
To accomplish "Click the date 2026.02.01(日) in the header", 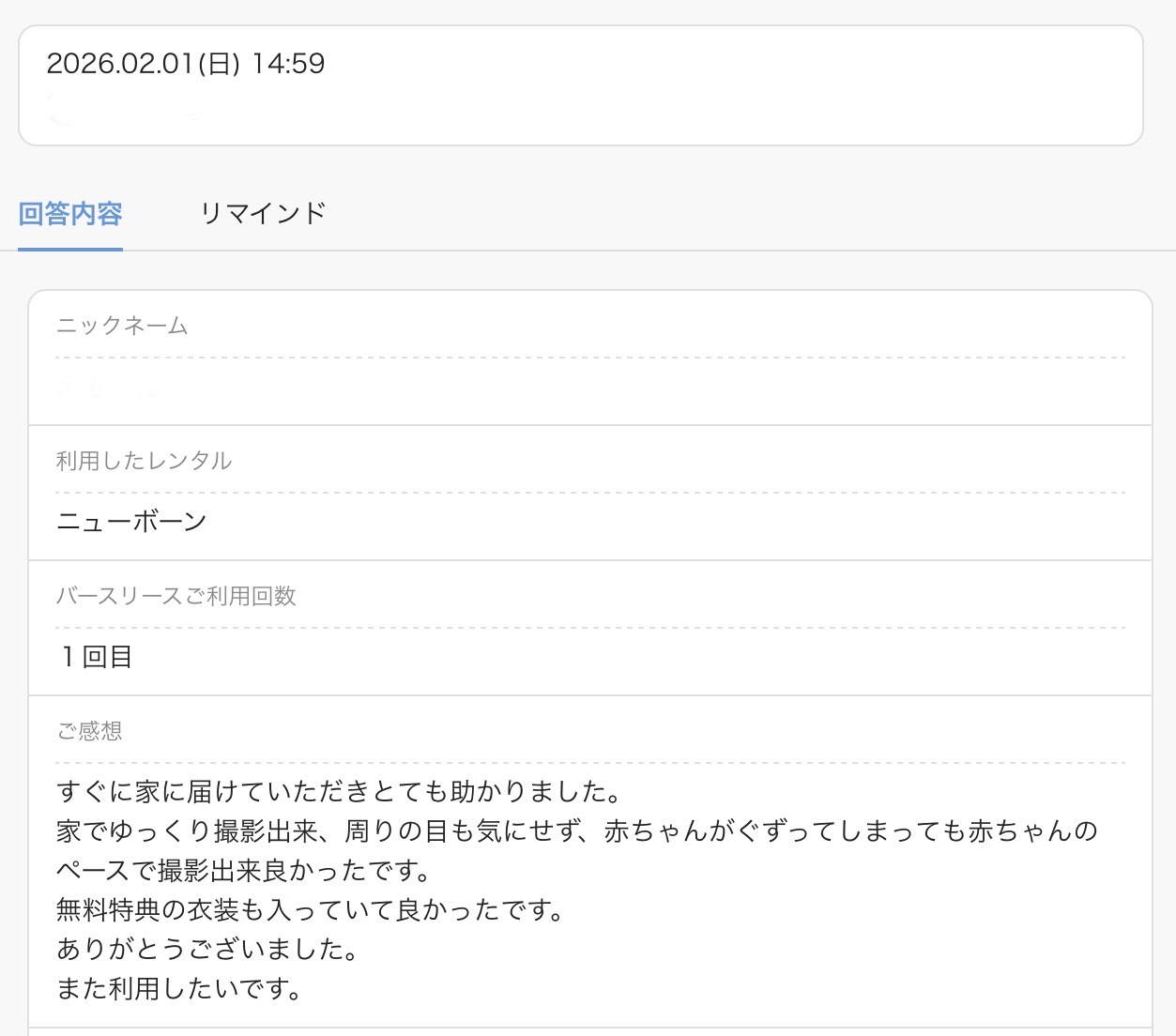I will (x=143, y=64).
